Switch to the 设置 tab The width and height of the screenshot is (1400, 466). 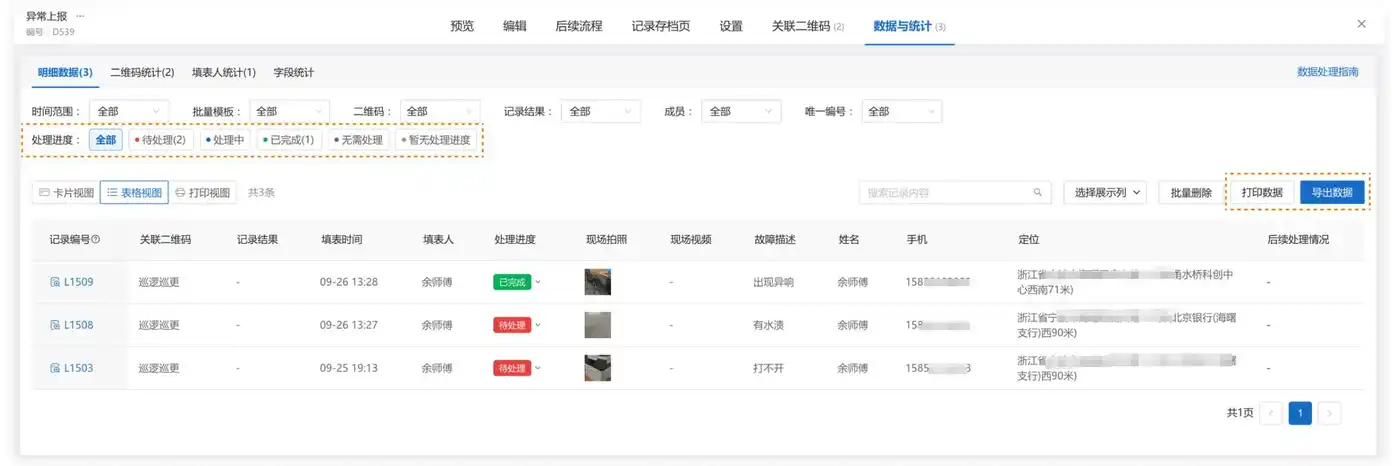tap(731, 26)
